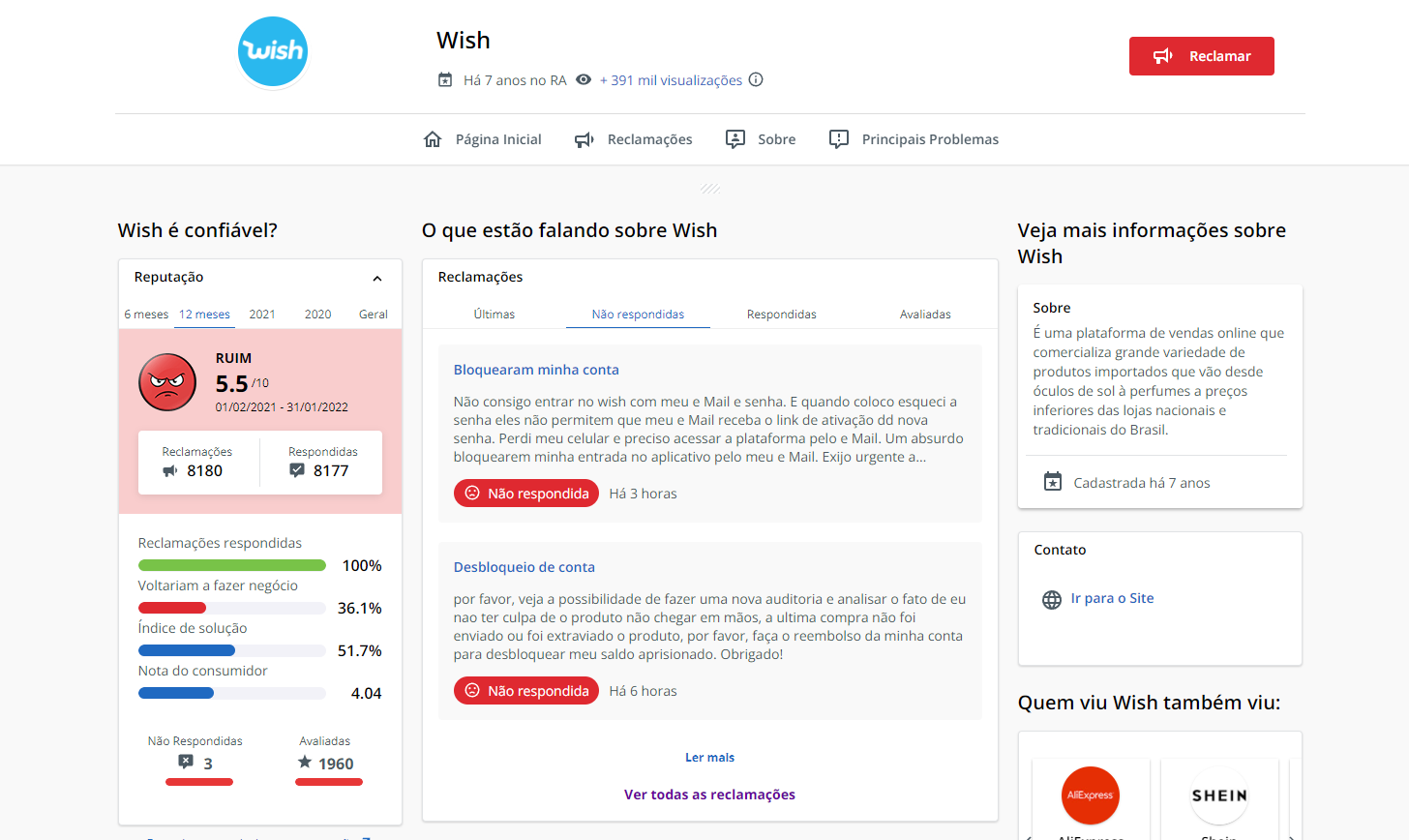
Task: Click the home icon for Página Inicial
Action: click(x=433, y=139)
